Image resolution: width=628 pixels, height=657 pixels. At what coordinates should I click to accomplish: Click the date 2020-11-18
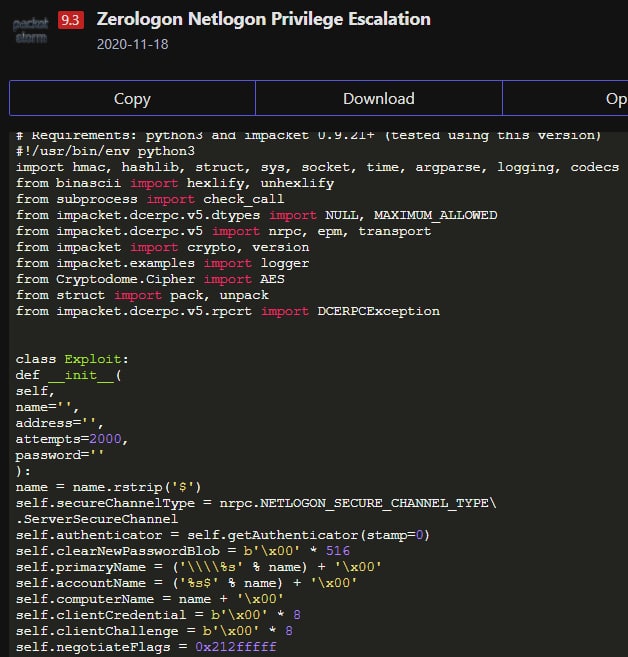click(132, 44)
